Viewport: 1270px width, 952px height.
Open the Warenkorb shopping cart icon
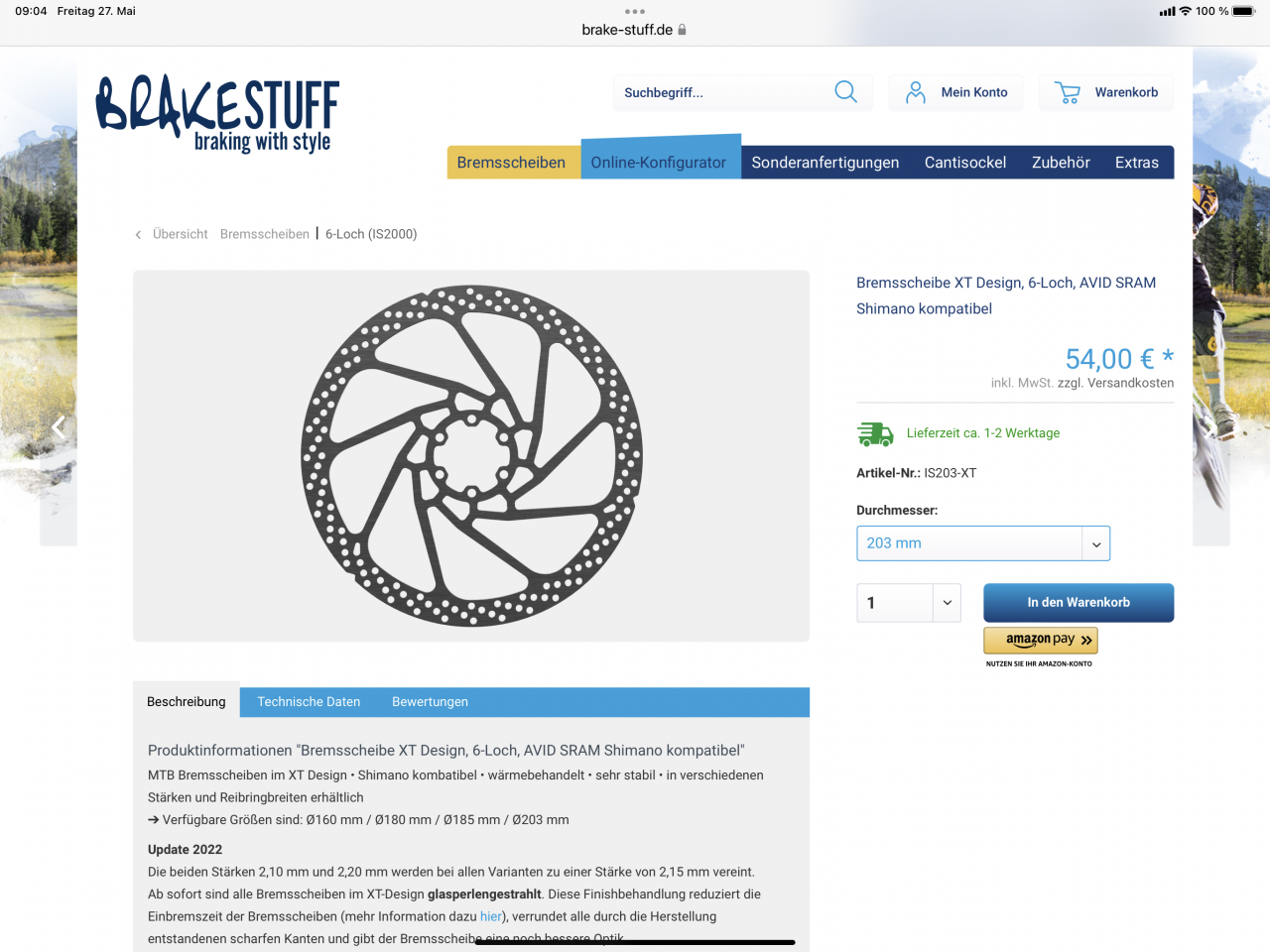click(1068, 92)
